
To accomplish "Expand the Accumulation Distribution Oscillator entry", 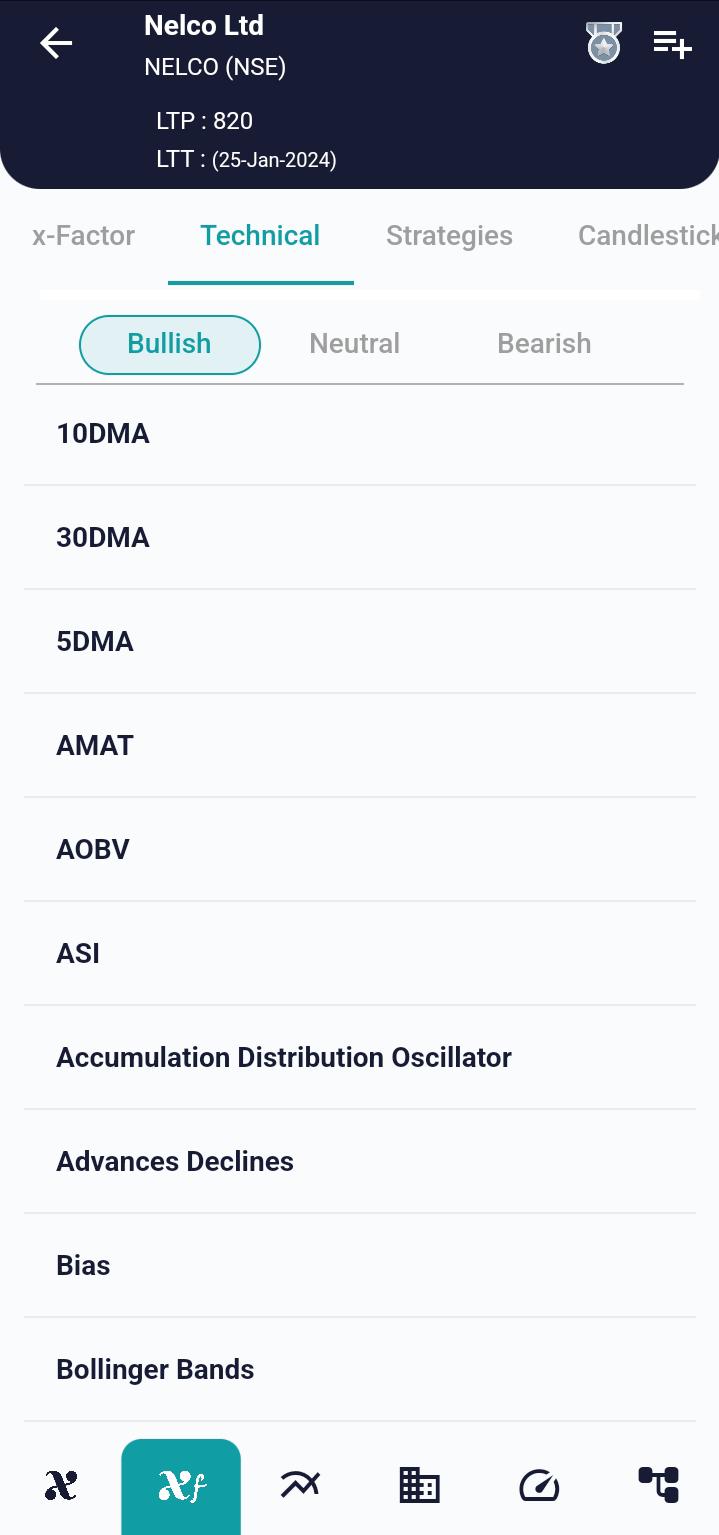I will point(360,1057).
